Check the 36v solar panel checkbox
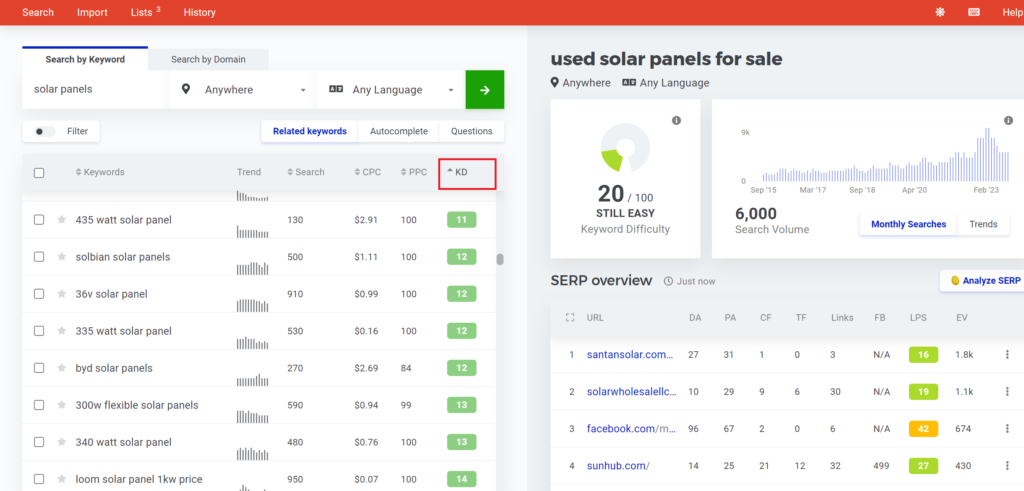This screenshot has width=1024, height=491. 39,294
